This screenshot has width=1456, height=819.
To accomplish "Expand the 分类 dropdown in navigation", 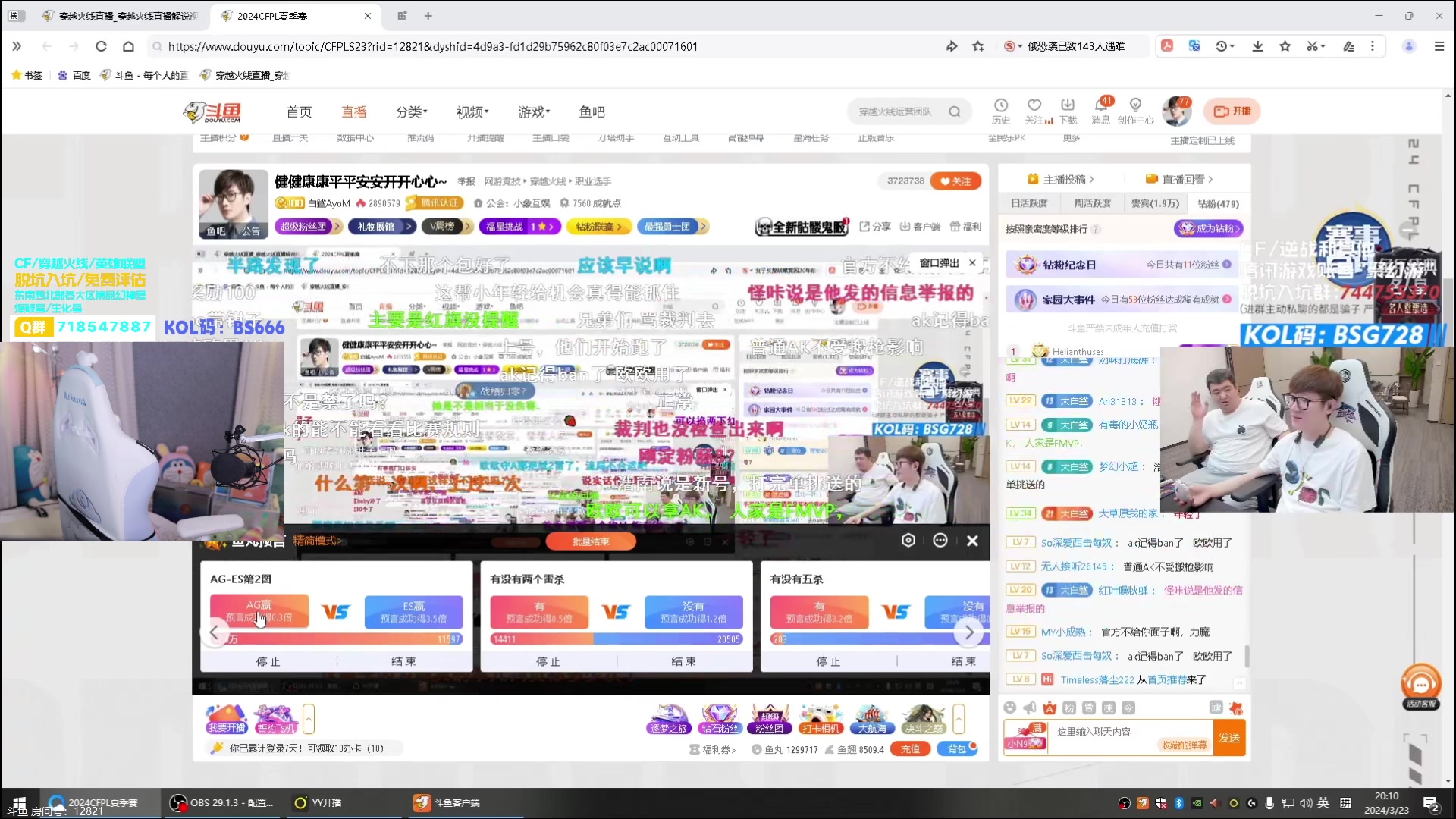I will pyautogui.click(x=411, y=112).
